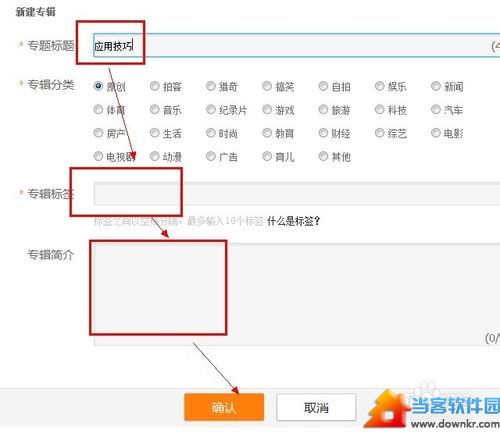Open the 什么是标签? help link
This screenshot has width=500, height=434.
point(293,221)
